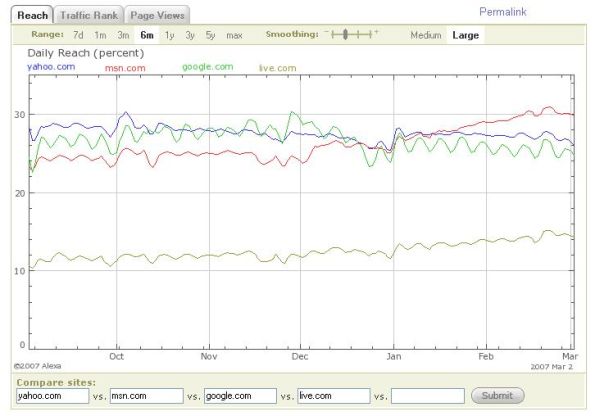Viewport: 600px width, 416px height.
Task: Set the range to 3y
Action: tap(190, 35)
